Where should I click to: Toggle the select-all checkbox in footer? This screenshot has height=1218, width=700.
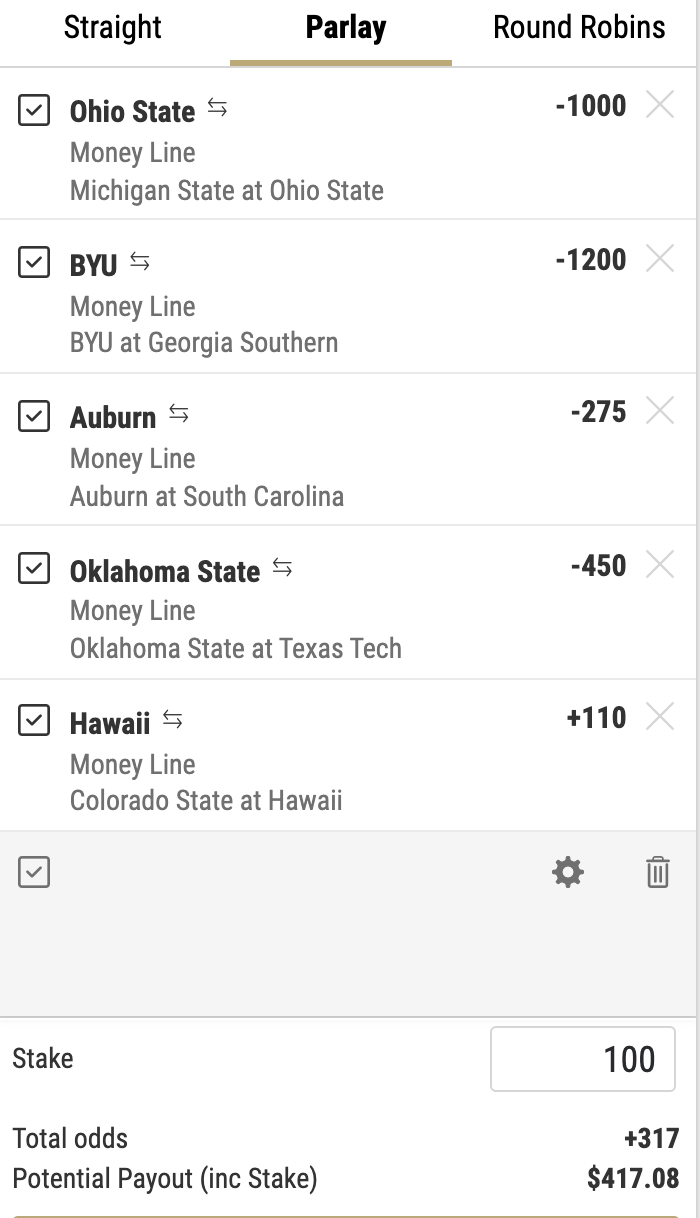point(34,873)
